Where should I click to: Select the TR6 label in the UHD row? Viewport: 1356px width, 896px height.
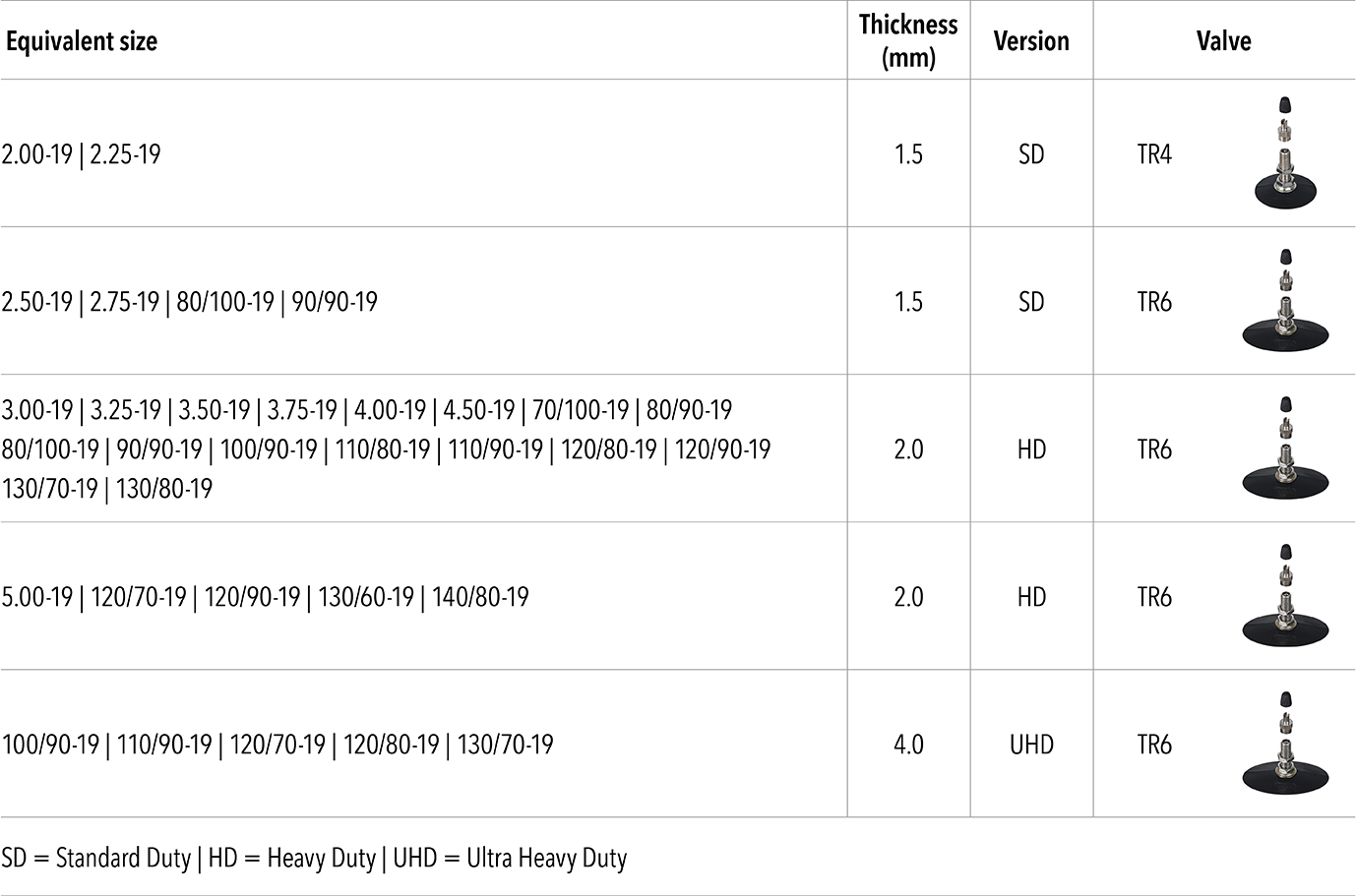click(x=1154, y=745)
